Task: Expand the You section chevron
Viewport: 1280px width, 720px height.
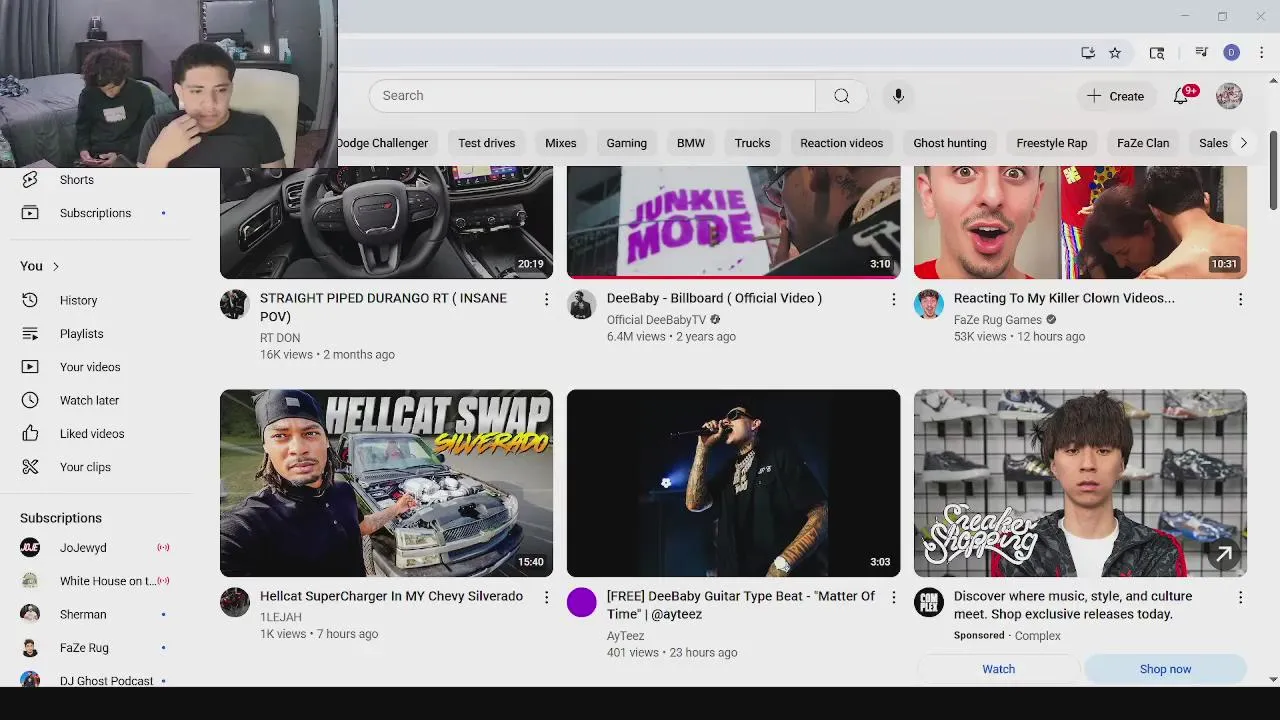Action: click(56, 266)
